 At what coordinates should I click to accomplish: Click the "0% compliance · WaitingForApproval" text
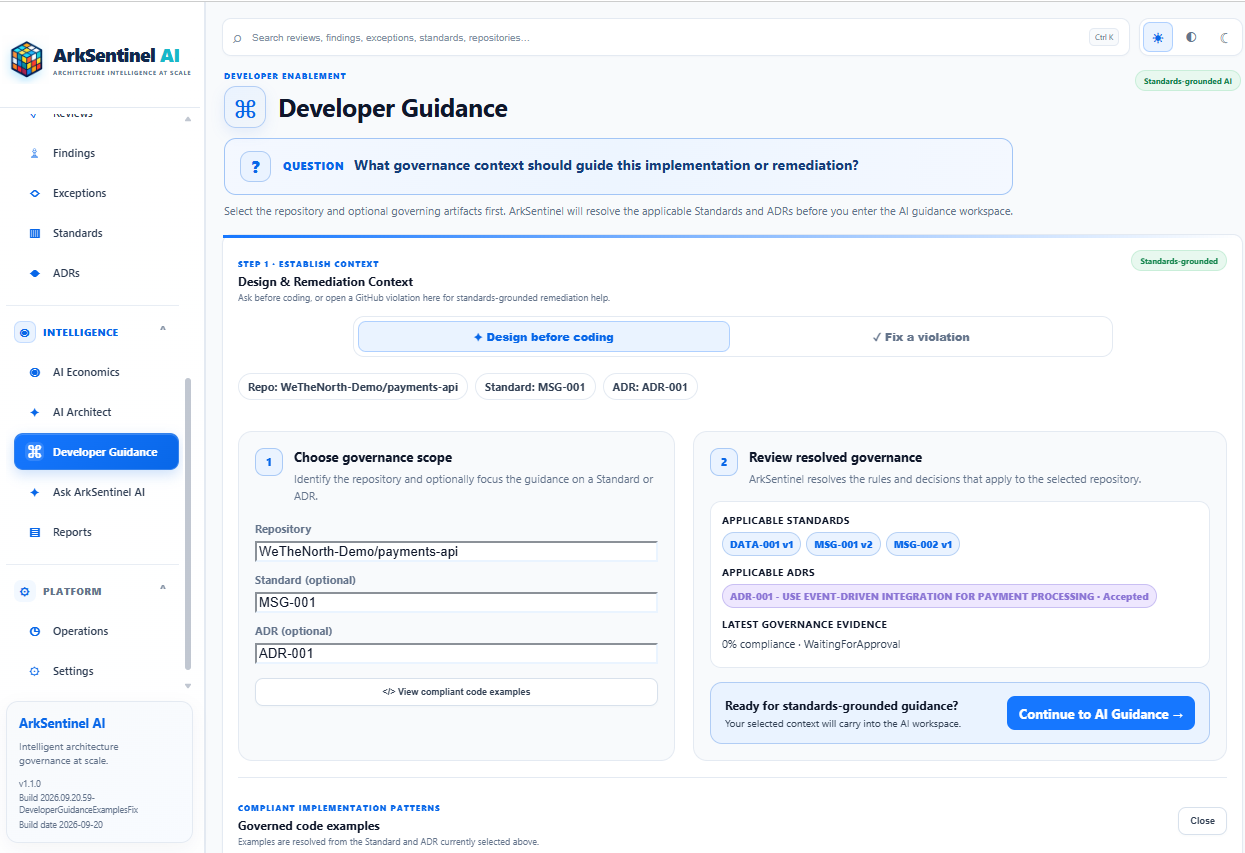tap(811, 644)
